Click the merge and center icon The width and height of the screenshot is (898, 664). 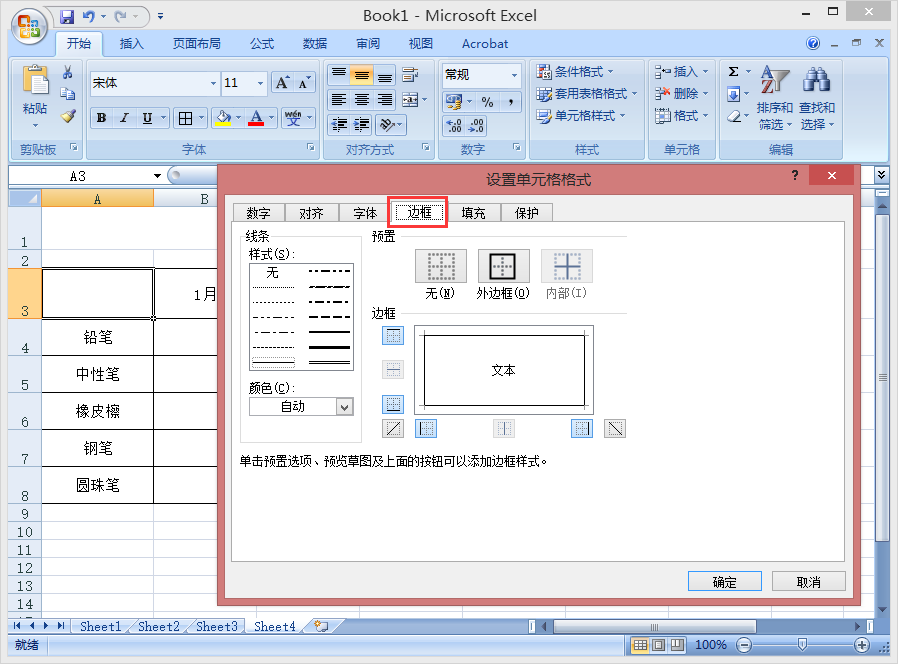click(410, 100)
